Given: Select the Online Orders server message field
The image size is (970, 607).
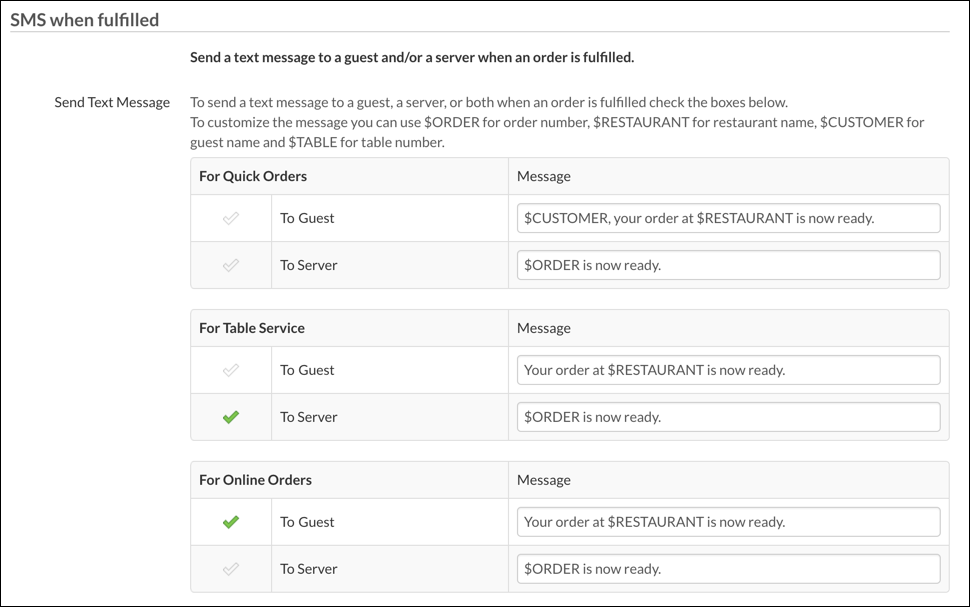Looking at the screenshot, I should coord(727,568).
